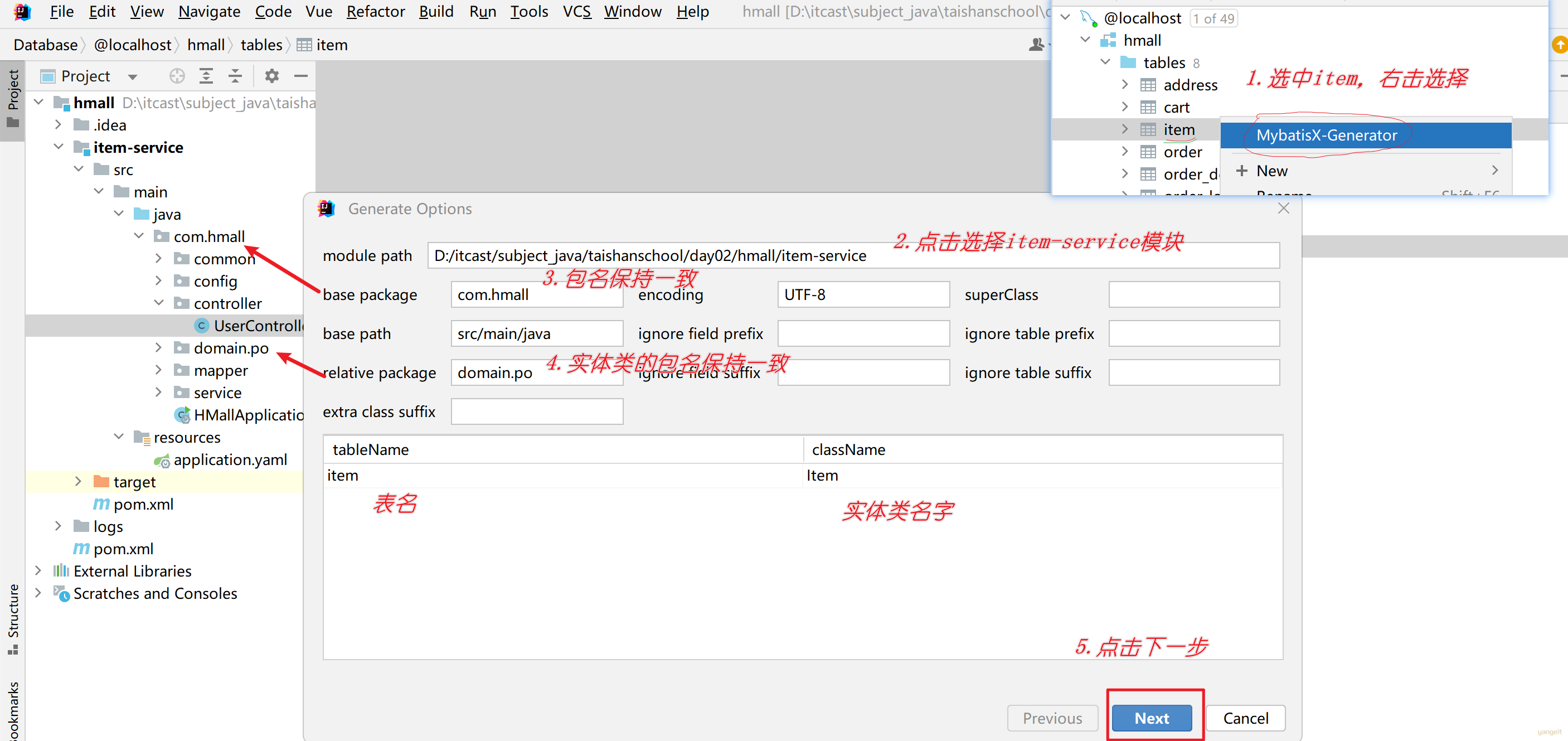
Task: Click the orange update notification icon
Action: click(1560, 45)
